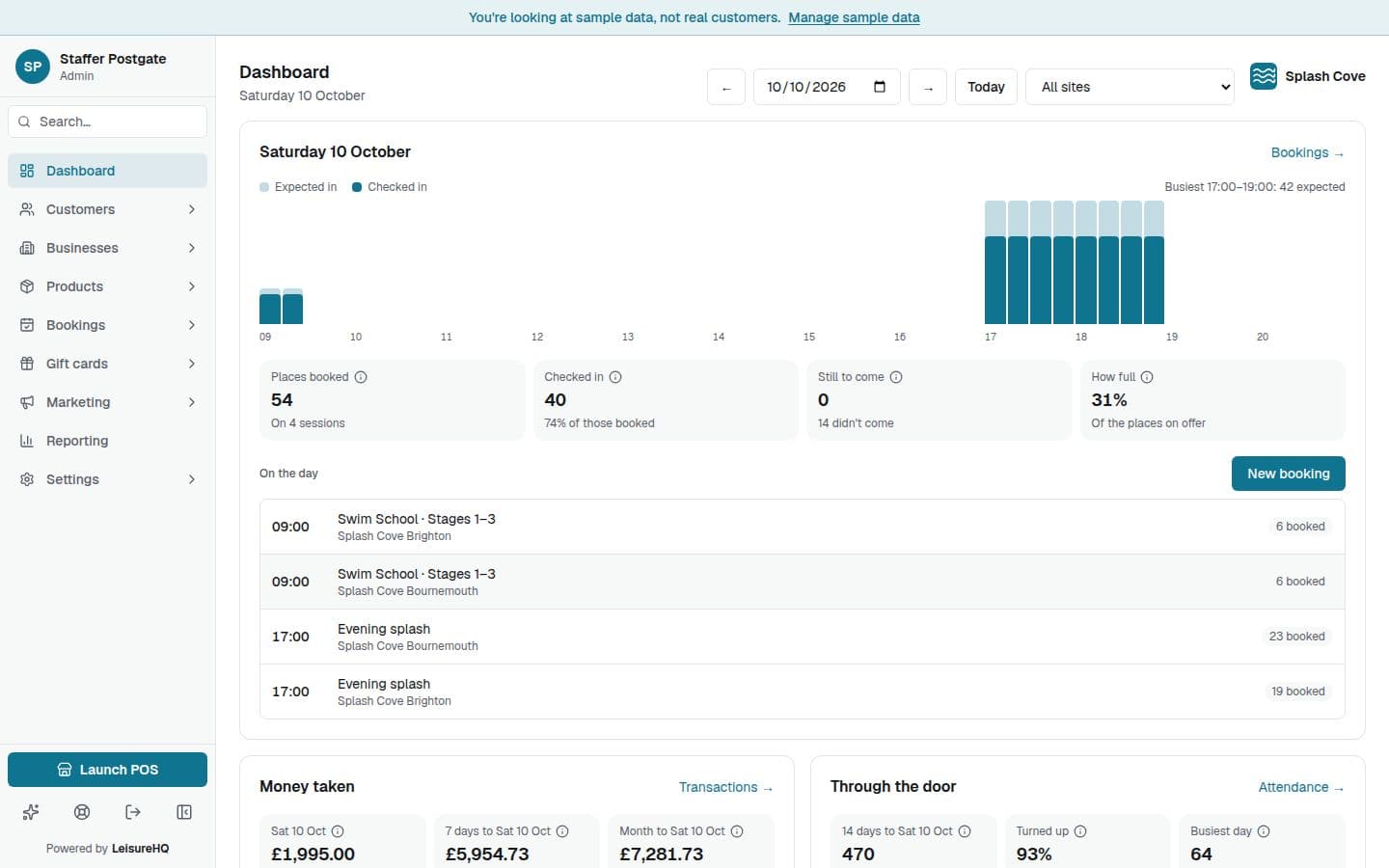
Task: Click info icon next to Sat 10 Oct
Action: 338,831
